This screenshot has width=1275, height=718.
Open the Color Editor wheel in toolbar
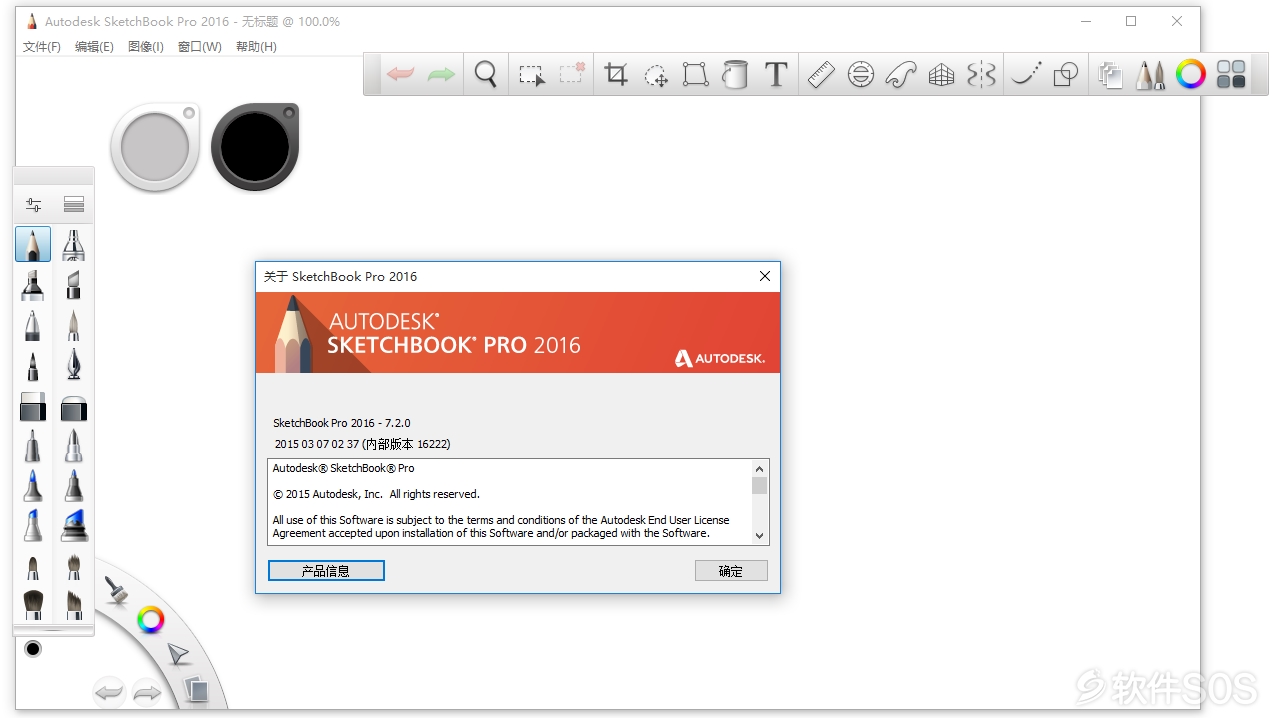(1190, 75)
